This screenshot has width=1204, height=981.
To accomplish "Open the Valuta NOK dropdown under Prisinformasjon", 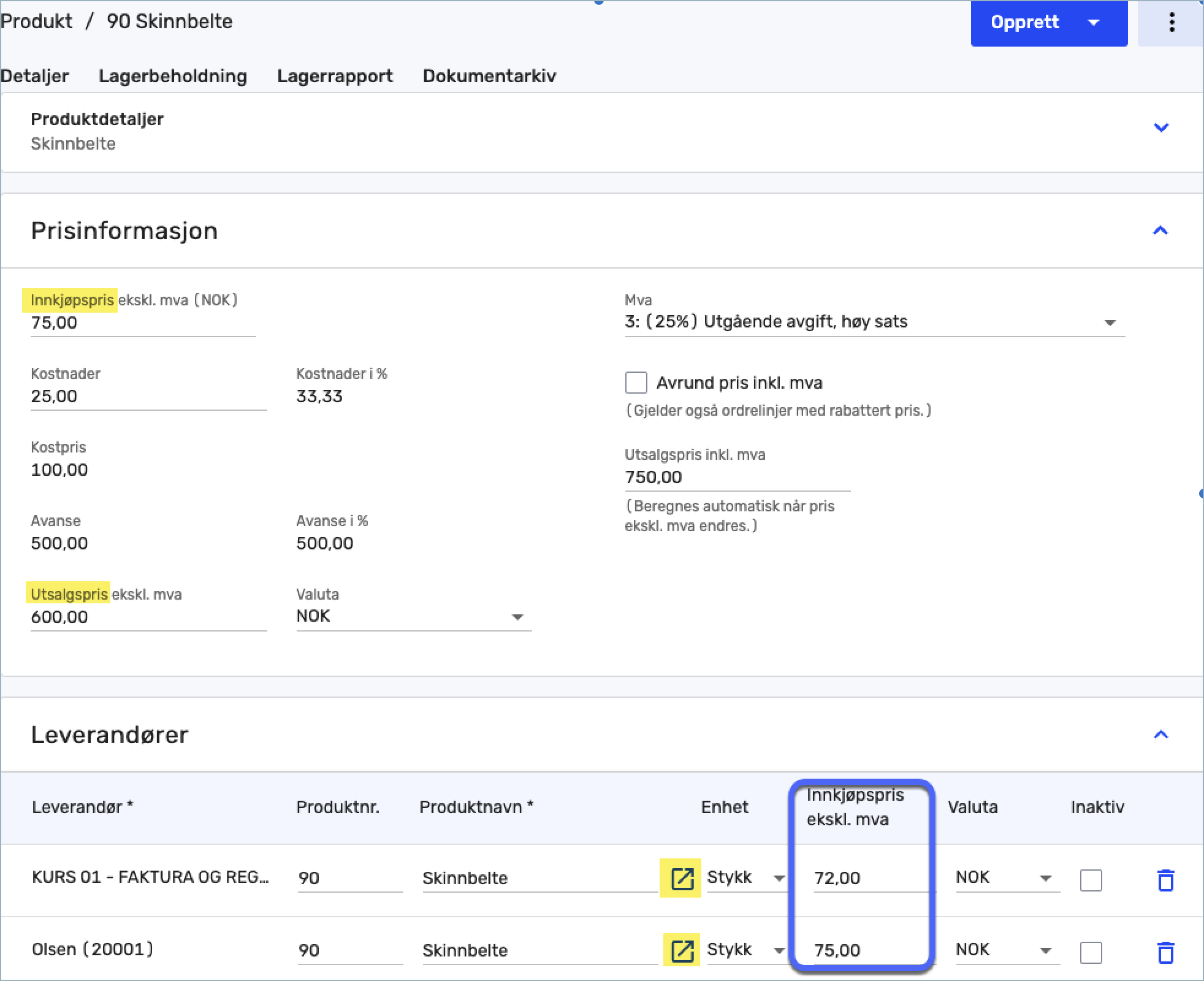I will tap(517, 617).
